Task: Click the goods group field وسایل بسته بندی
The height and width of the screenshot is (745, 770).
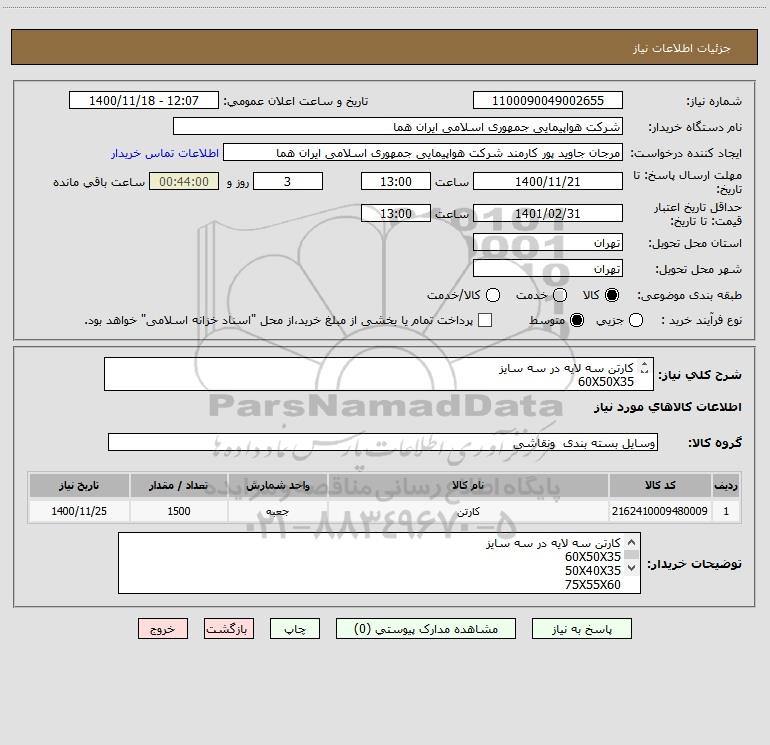Action: point(383,442)
